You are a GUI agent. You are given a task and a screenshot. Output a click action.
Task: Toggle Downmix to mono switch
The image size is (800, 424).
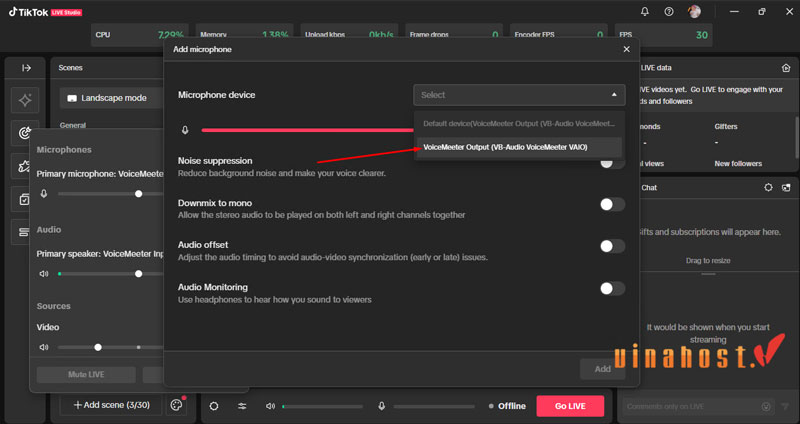pos(612,205)
